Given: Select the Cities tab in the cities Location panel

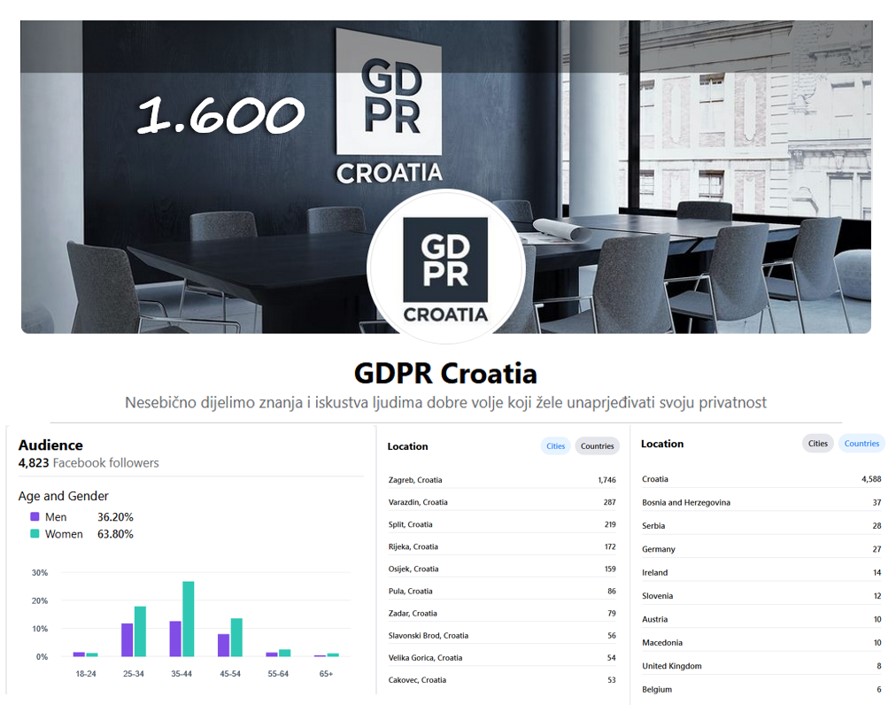Looking at the screenshot, I should [x=555, y=446].
